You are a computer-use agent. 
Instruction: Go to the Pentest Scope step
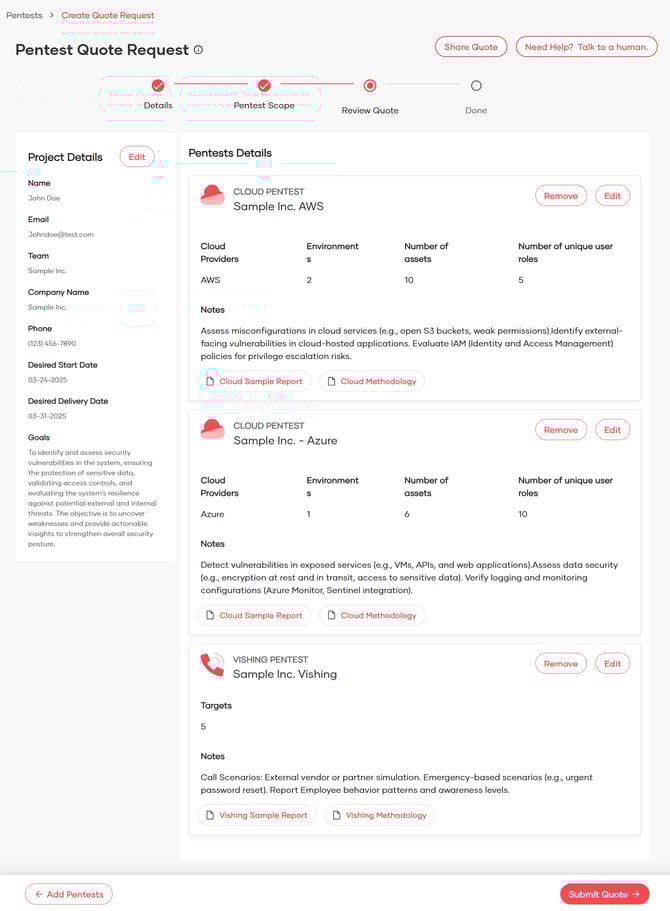(264, 86)
